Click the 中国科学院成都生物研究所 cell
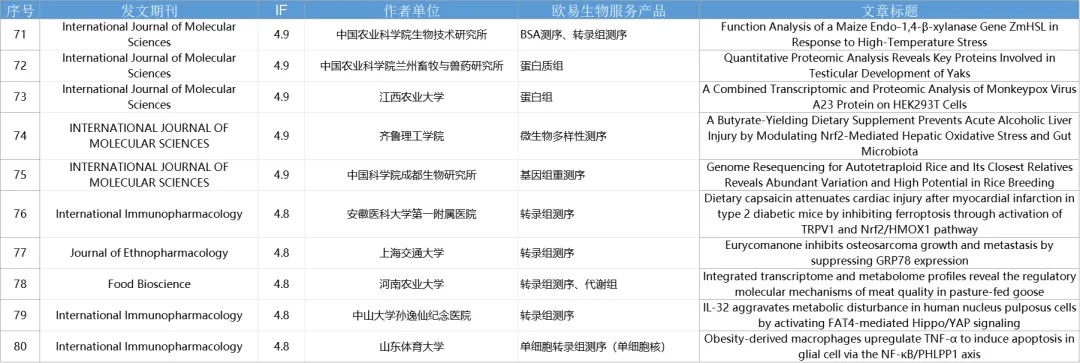Screen dimensions: 1080x363 [x=412, y=175]
